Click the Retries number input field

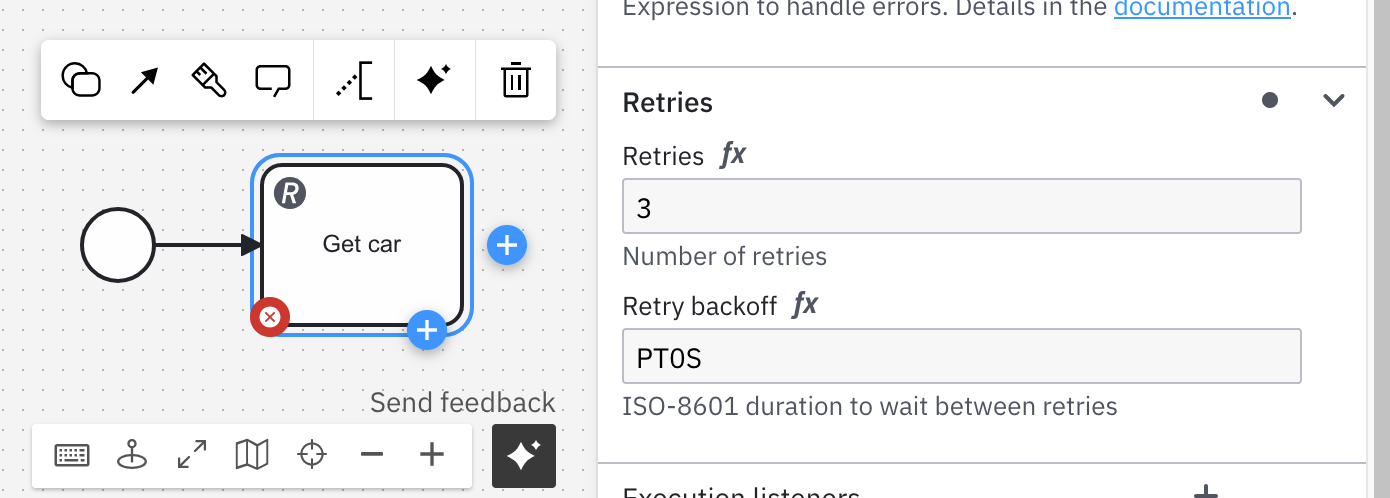click(961, 207)
